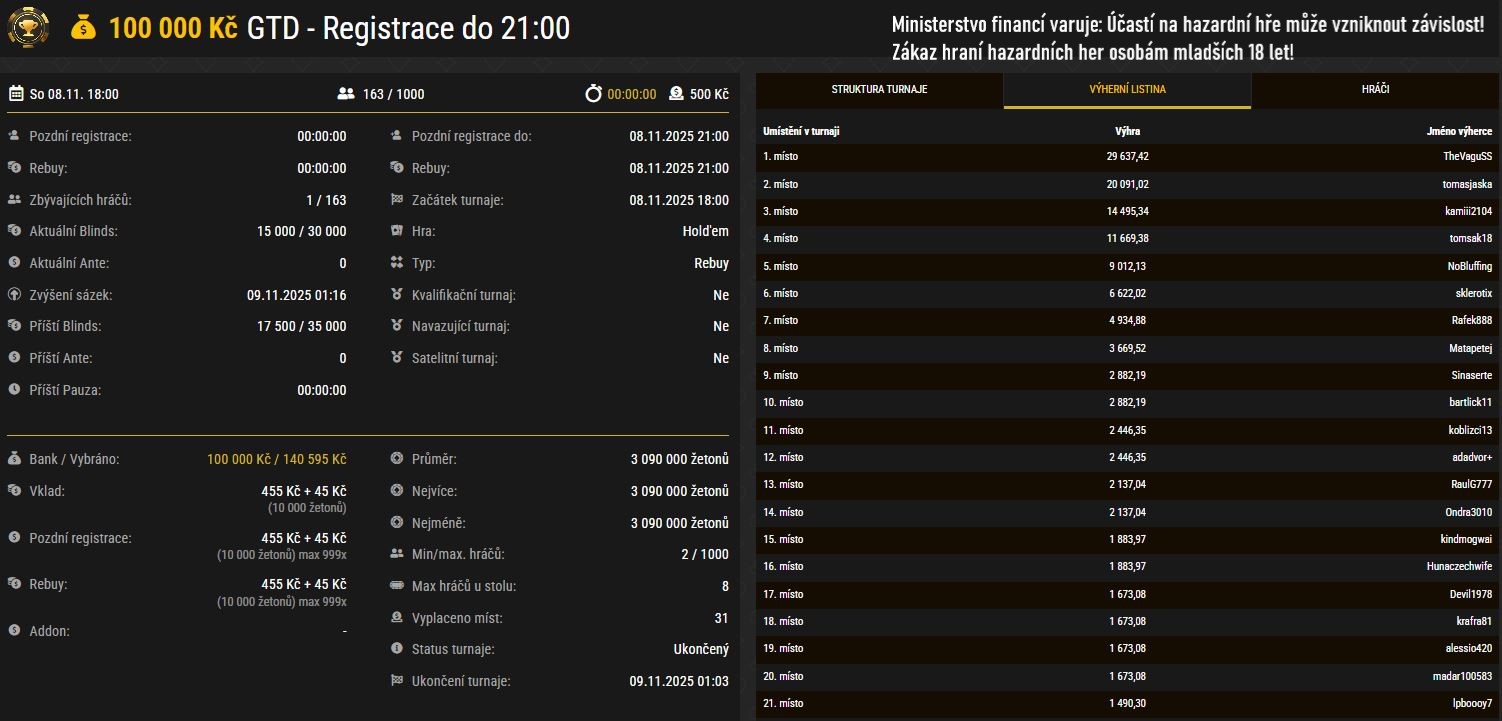Click player name madar100583
This screenshot has width=1502, height=721.
click(x=1465, y=676)
